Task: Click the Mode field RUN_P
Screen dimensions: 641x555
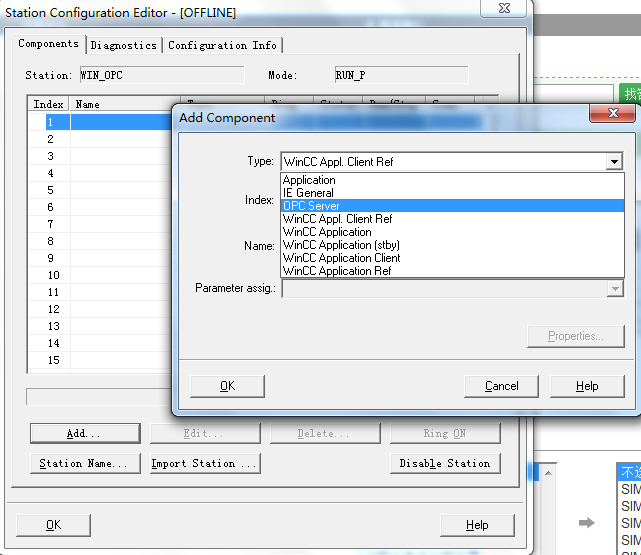Action: (401, 75)
